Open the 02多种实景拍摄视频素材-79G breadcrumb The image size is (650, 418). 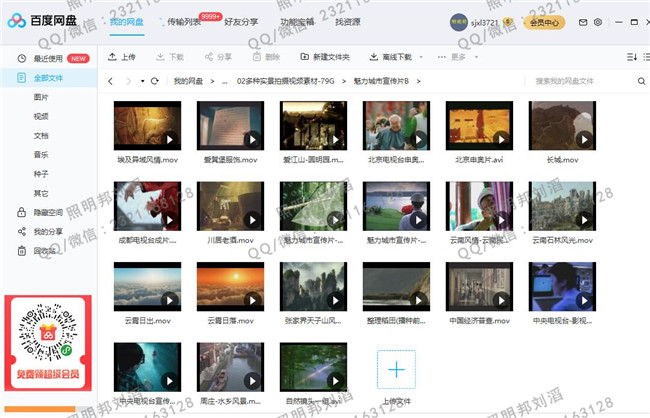(x=285, y=81)
